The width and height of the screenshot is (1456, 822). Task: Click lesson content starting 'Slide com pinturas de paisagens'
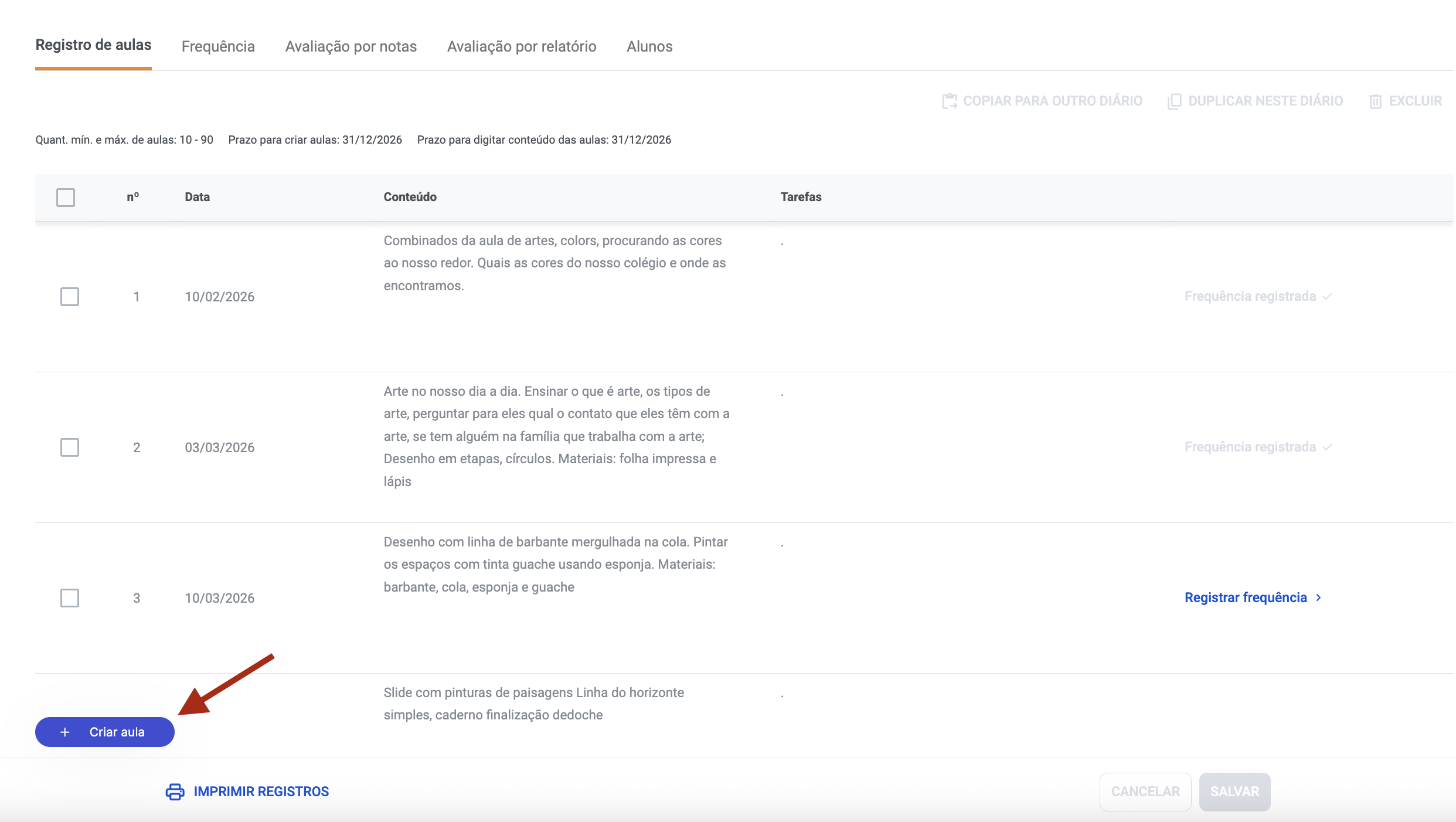[x=534, y=704]
